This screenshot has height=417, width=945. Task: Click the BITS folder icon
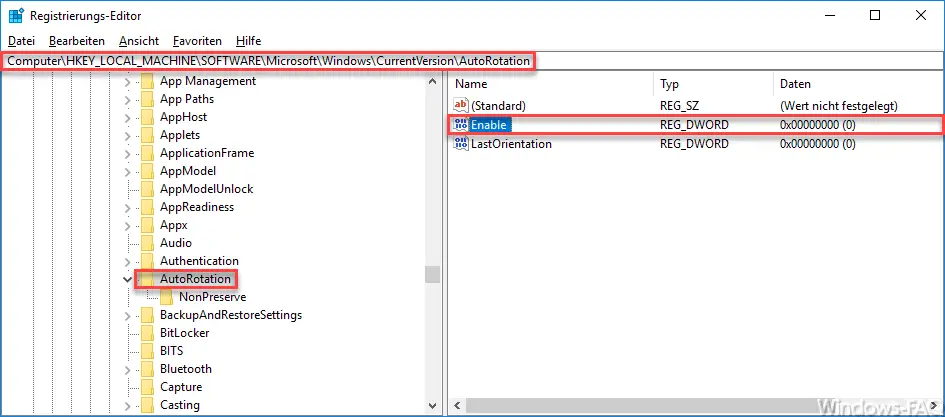click(147, 351)
